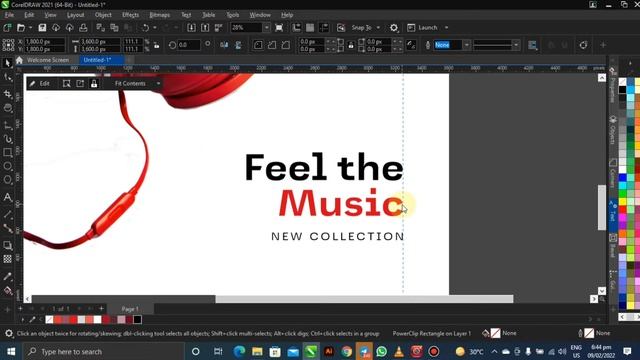Open the Effects menu
This screenshot has width=640, height=360.
130,15
